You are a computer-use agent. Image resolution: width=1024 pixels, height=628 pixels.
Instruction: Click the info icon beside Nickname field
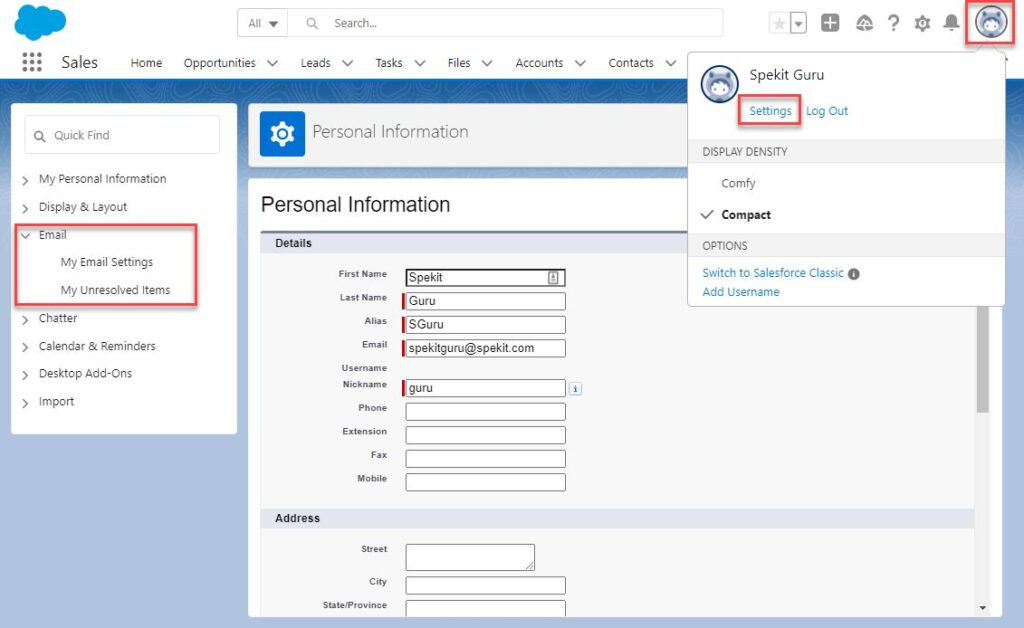point(575,388)
